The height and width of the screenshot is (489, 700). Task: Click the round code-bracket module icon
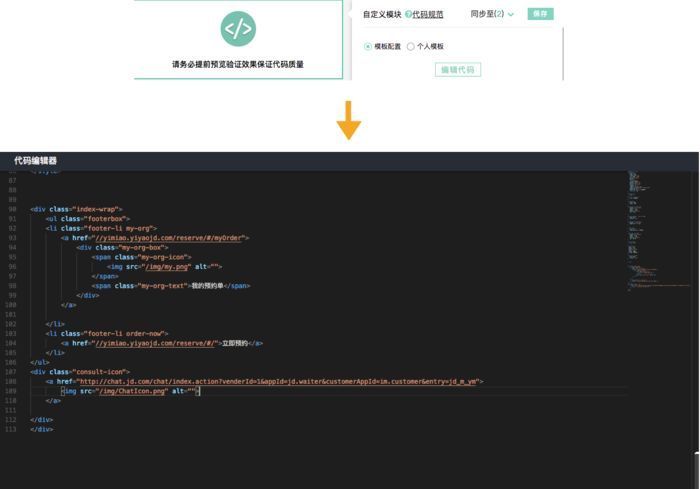click(x=238, y=28)
